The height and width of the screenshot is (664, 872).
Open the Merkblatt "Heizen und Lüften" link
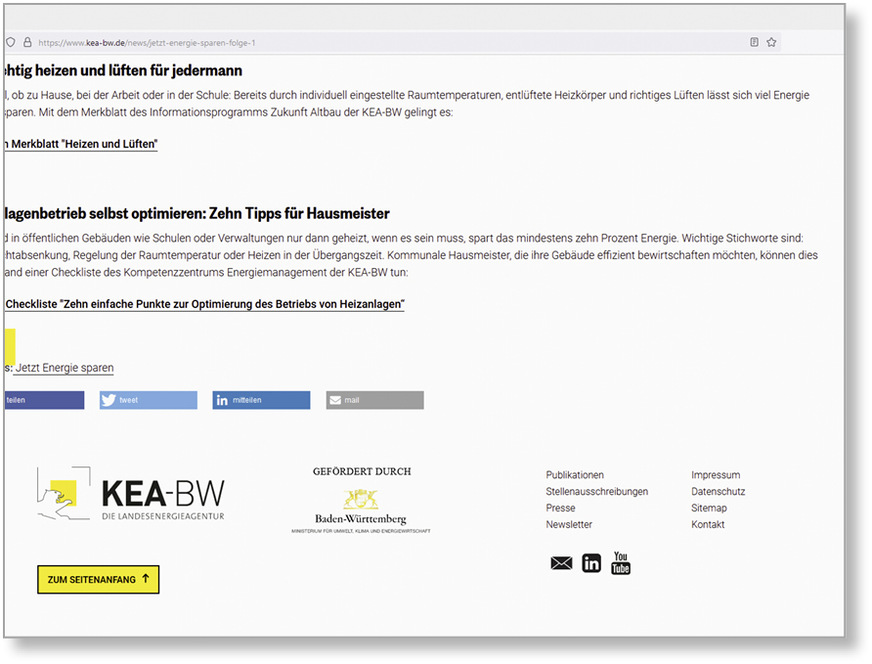(x=82, y=144)
